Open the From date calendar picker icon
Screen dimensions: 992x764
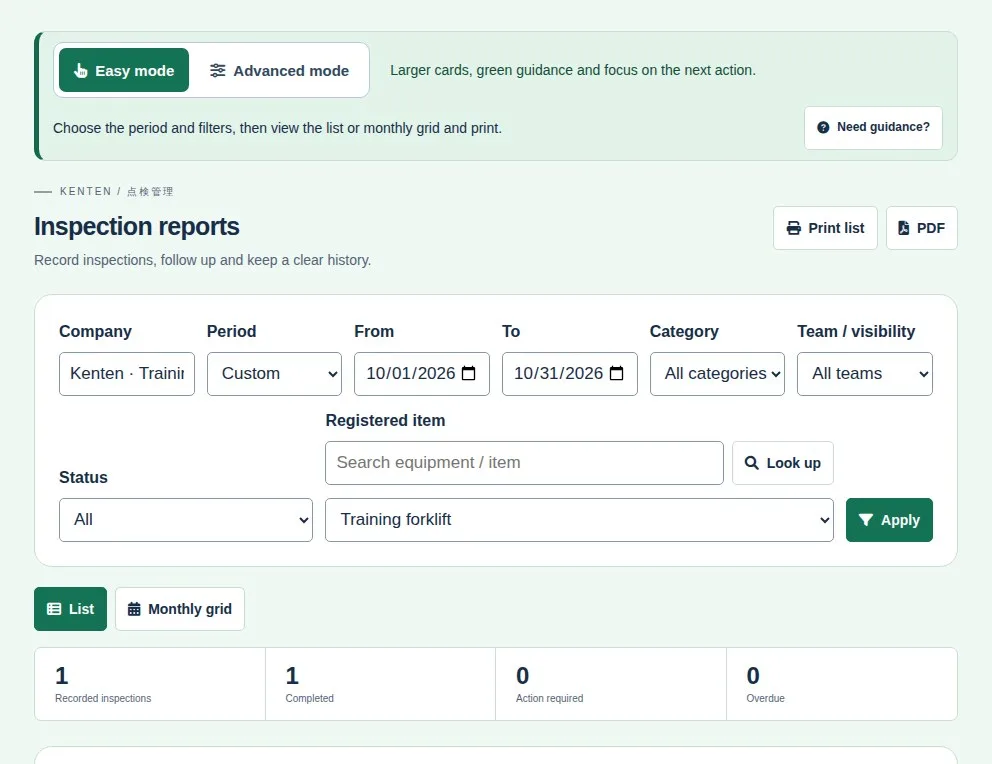[x=468, y=374]
